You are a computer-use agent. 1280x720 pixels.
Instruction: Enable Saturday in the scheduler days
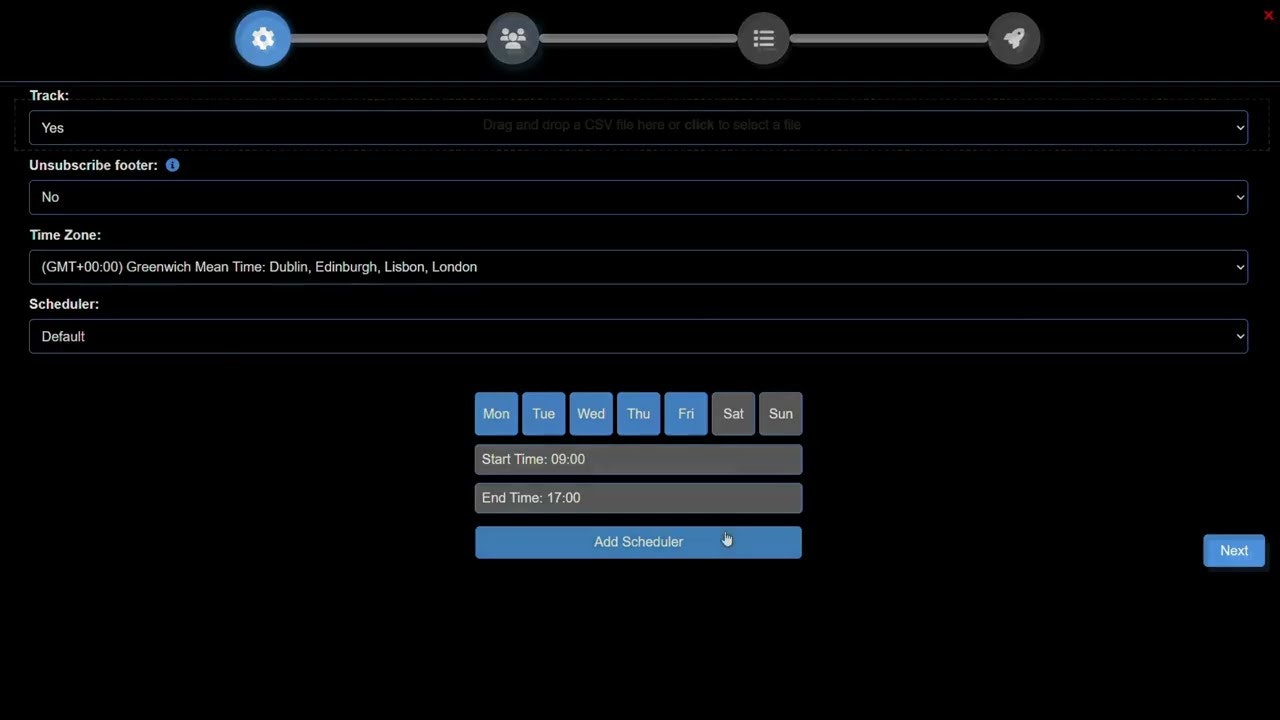[x=733, y=413]
